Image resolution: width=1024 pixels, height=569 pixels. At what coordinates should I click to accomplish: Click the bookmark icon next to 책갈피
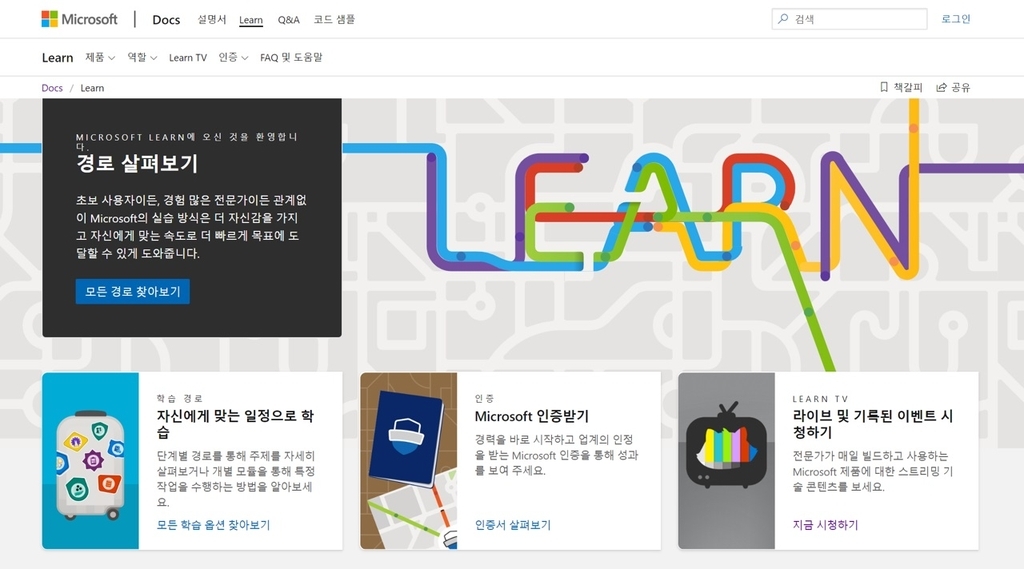coord(884,88)
